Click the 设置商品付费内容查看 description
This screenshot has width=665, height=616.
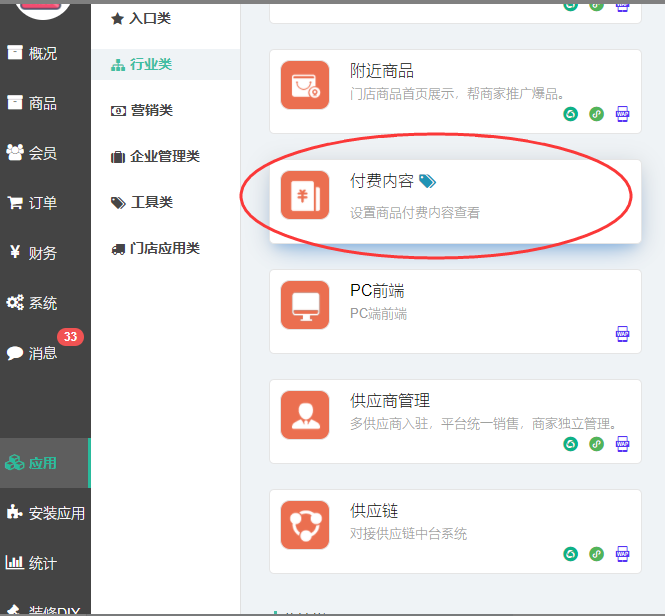[415, 213]
